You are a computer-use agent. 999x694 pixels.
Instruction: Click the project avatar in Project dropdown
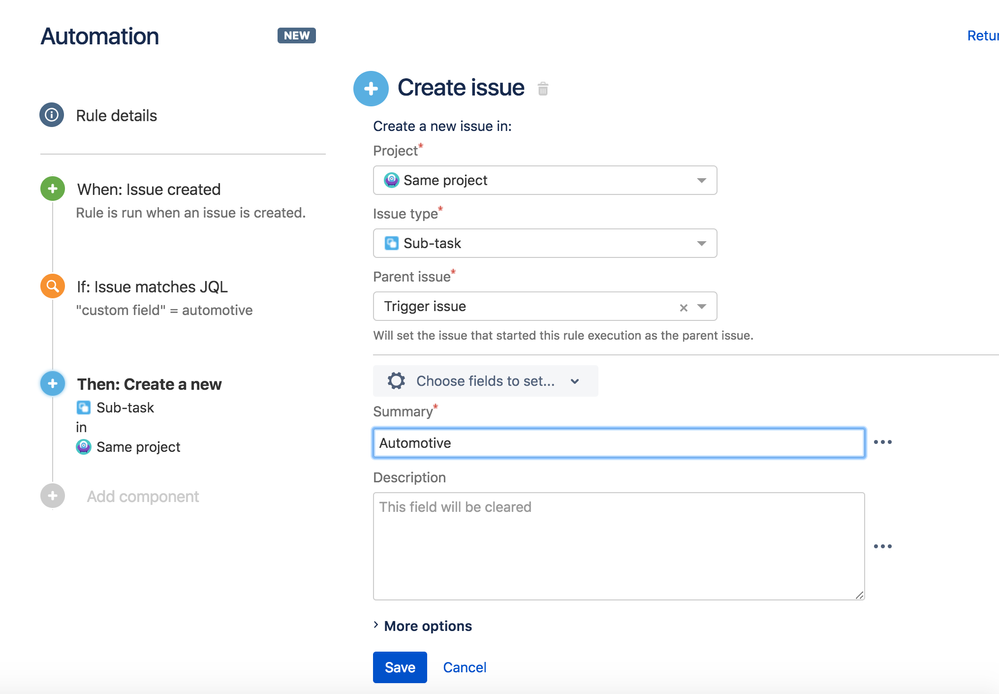tap(391, 180)
